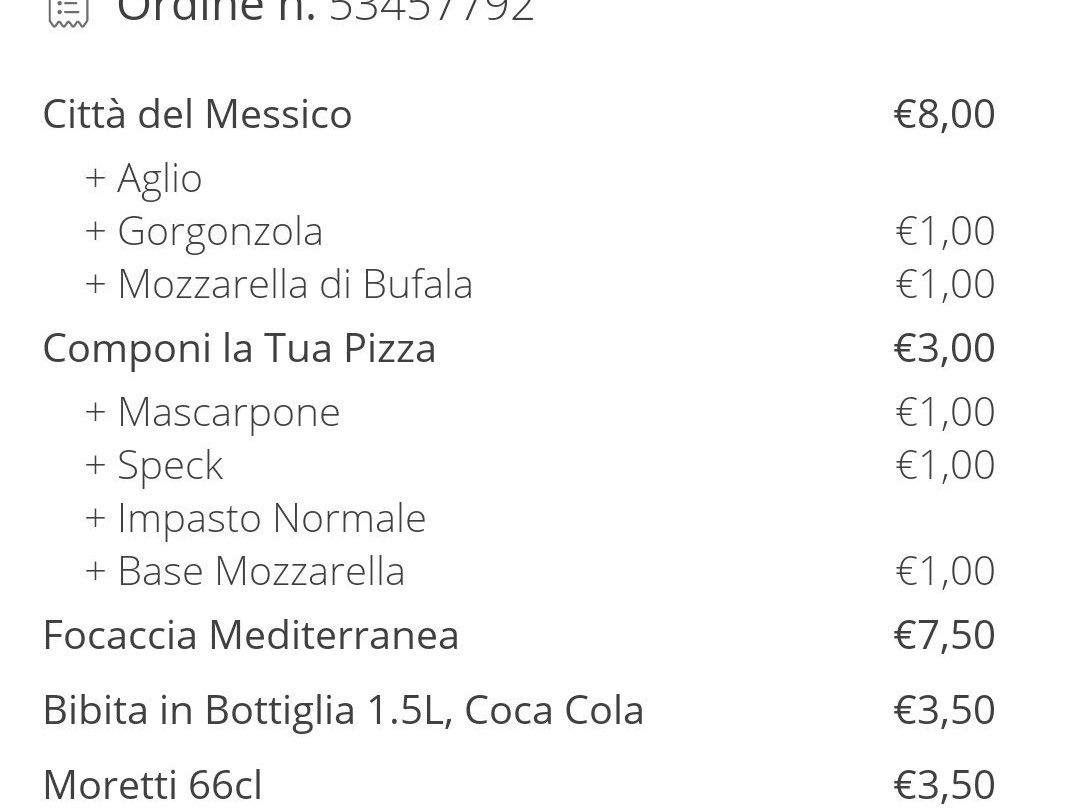Select + Mozzarella di Bufala extra

279,284
